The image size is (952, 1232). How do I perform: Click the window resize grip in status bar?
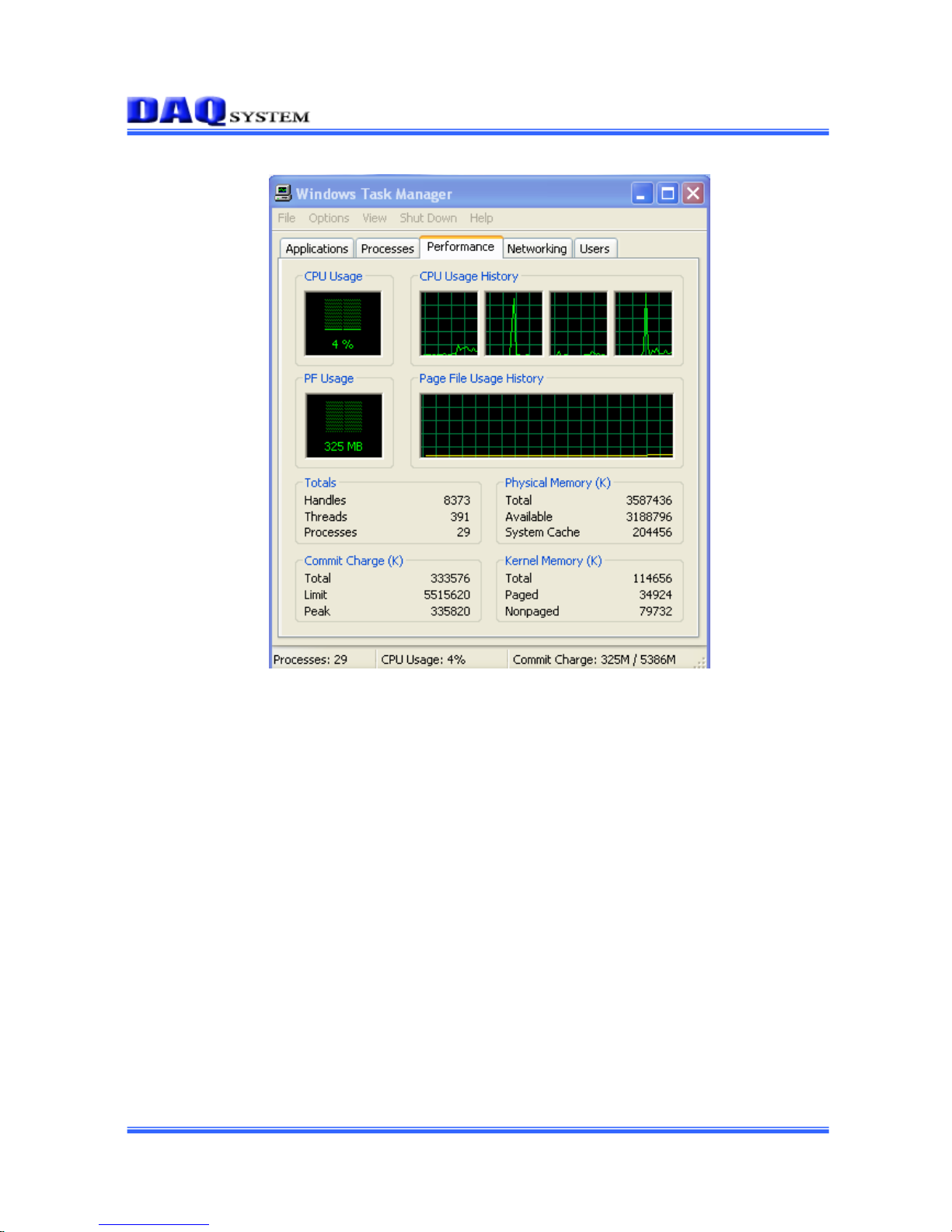699,661
